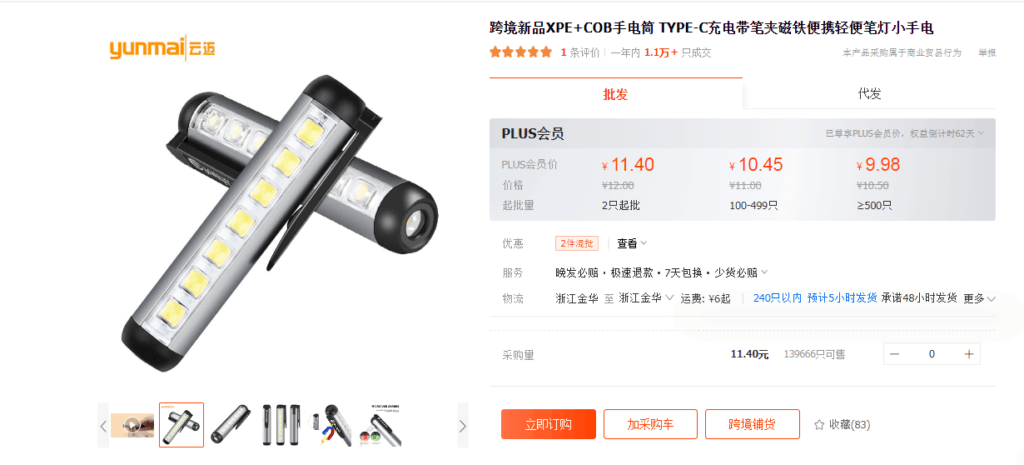Increase purchase quantity with plus icon
1024x465 pixels.
pyautogui.click(x=968, y=354)
